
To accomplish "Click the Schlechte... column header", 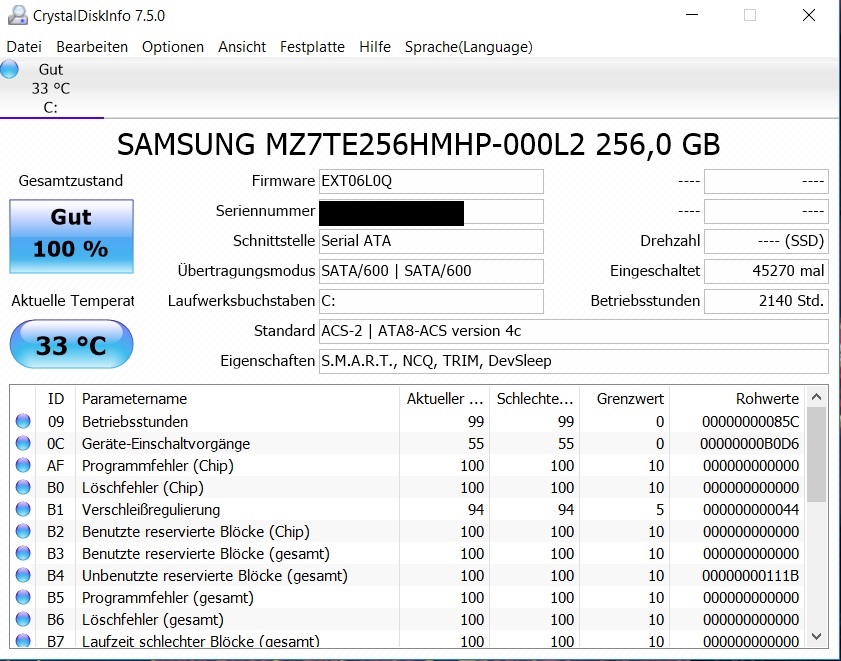I will coord(535,399).
